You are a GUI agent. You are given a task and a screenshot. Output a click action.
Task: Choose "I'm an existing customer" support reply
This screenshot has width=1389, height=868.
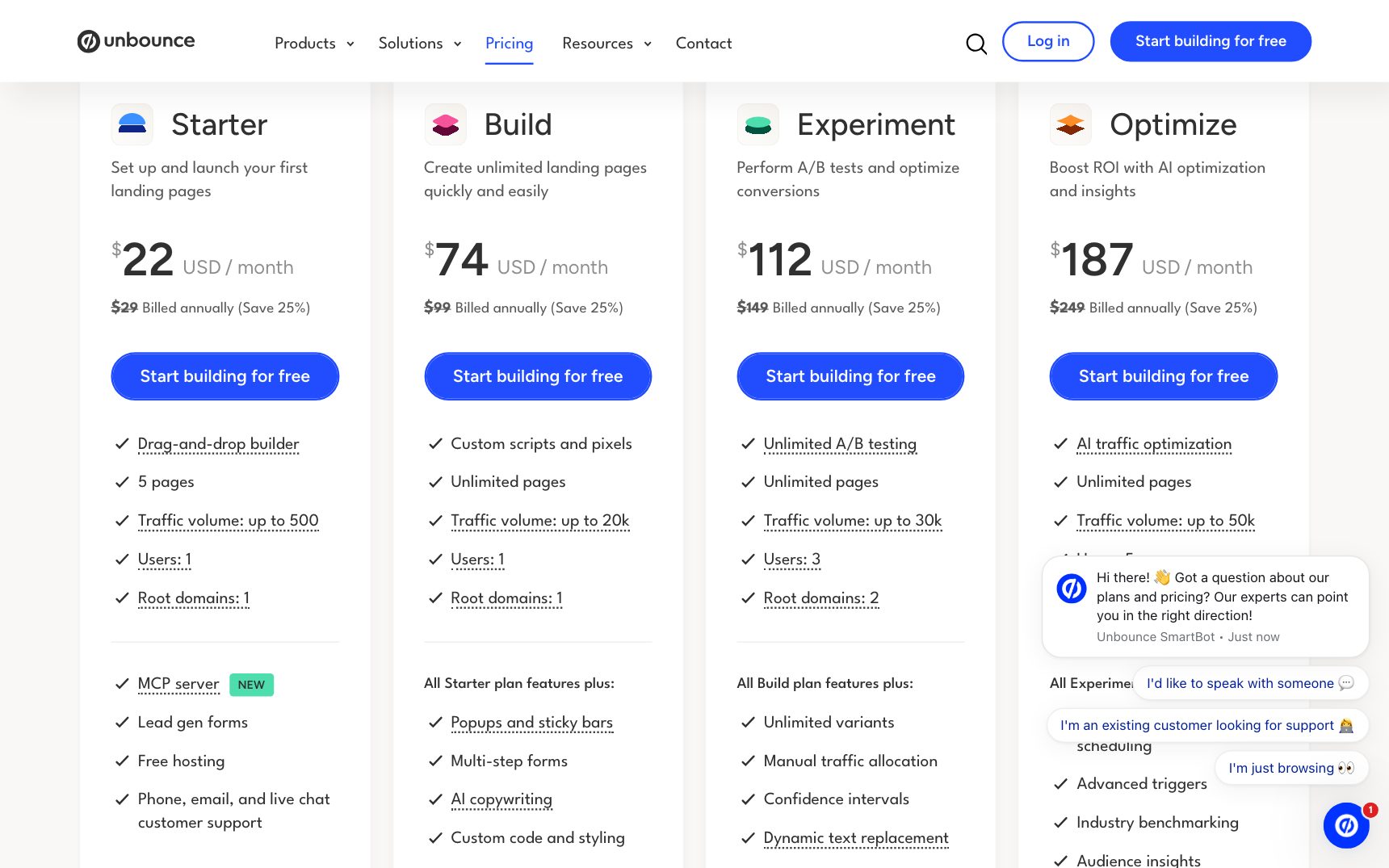coord(1207,725)
